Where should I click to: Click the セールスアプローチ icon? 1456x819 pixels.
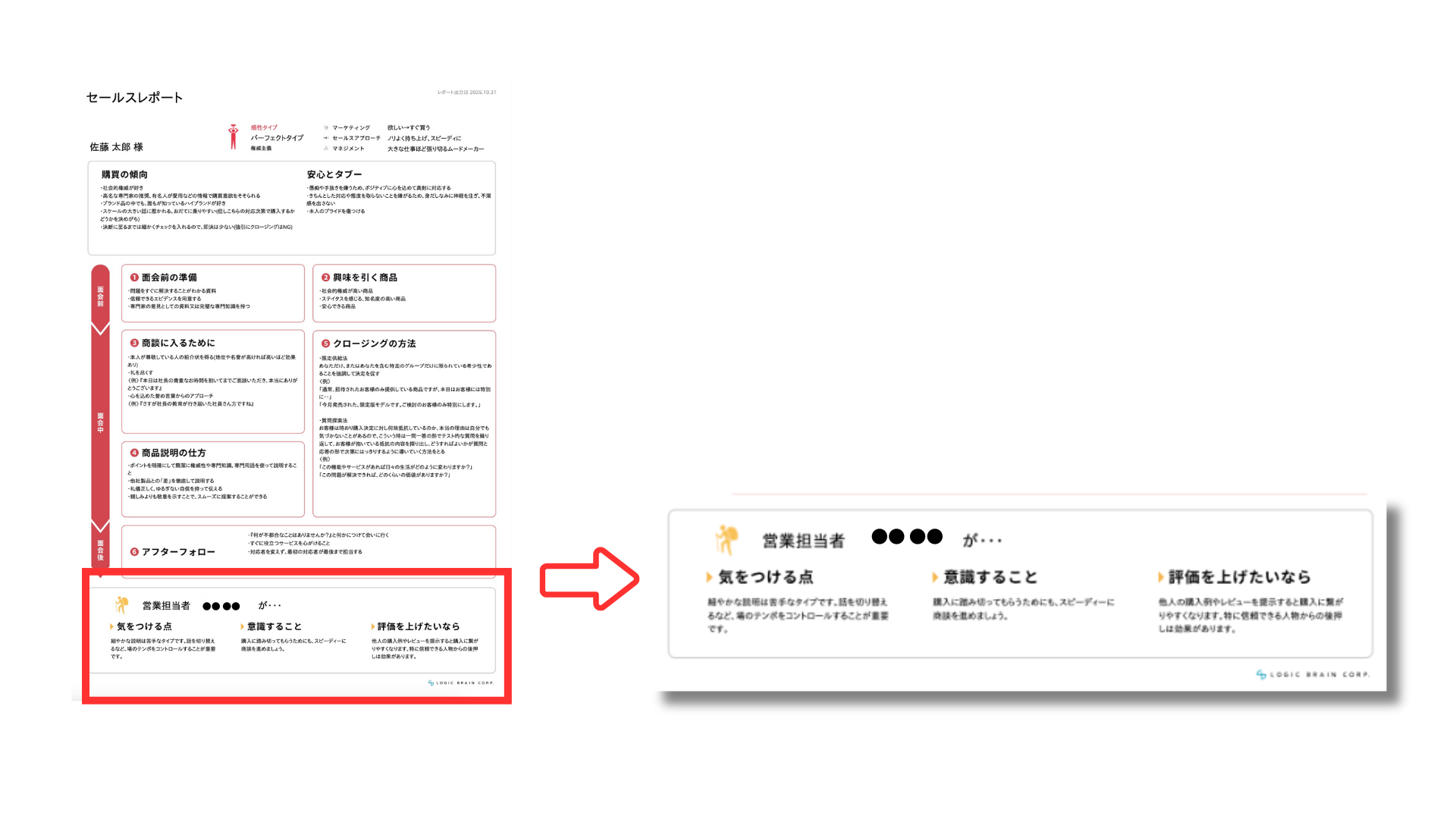coord(326,138)
